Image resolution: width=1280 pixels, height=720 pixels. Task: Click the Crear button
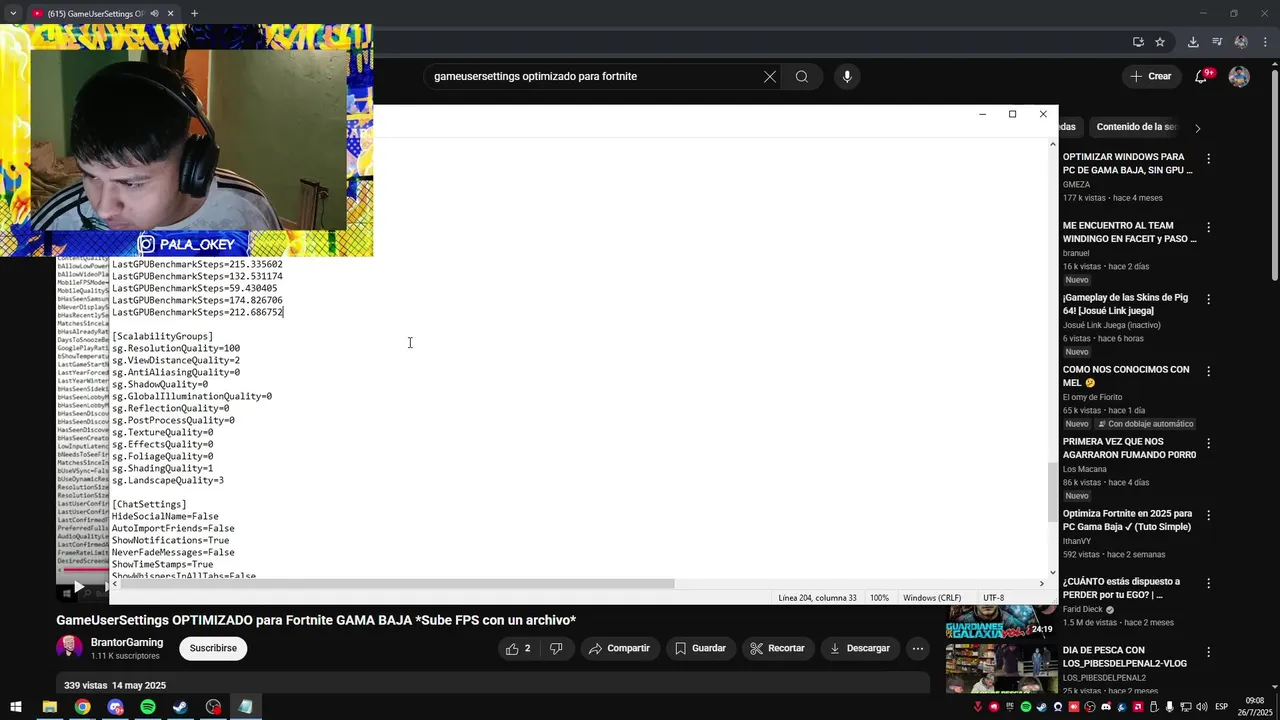pyautogui.click(x=1150, y=76)
